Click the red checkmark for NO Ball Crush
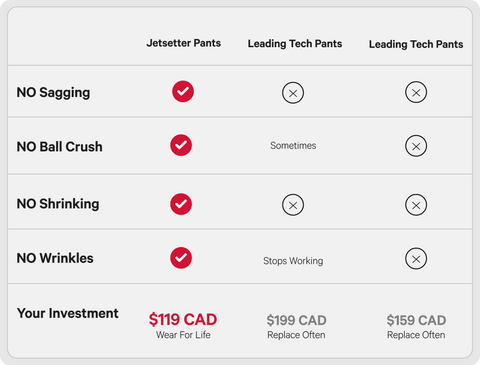The height and width of the screenshot is (365, 480). pos(181,145)
